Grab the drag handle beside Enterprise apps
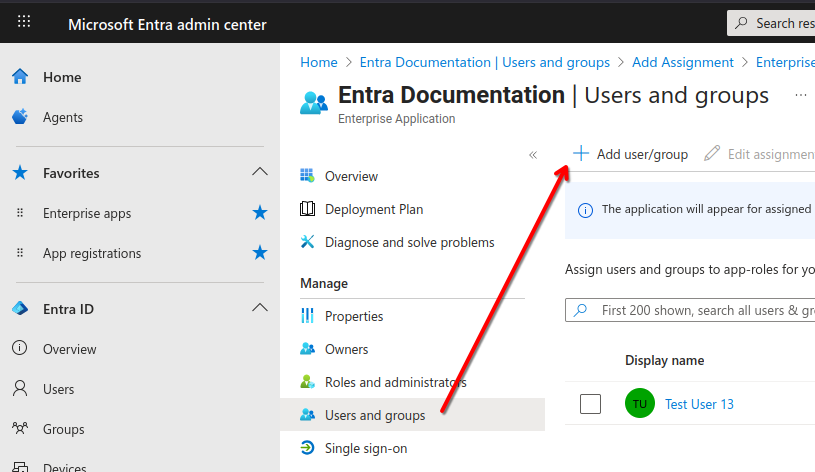This screenshot has width=815, height=472. click(20, 213)
